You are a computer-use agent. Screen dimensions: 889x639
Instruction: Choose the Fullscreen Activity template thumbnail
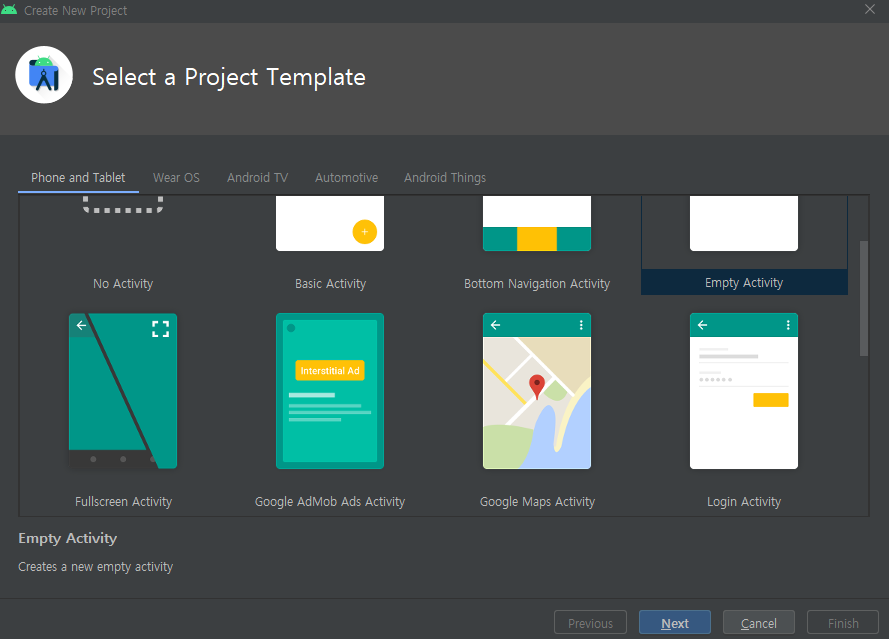click(123, 391)
